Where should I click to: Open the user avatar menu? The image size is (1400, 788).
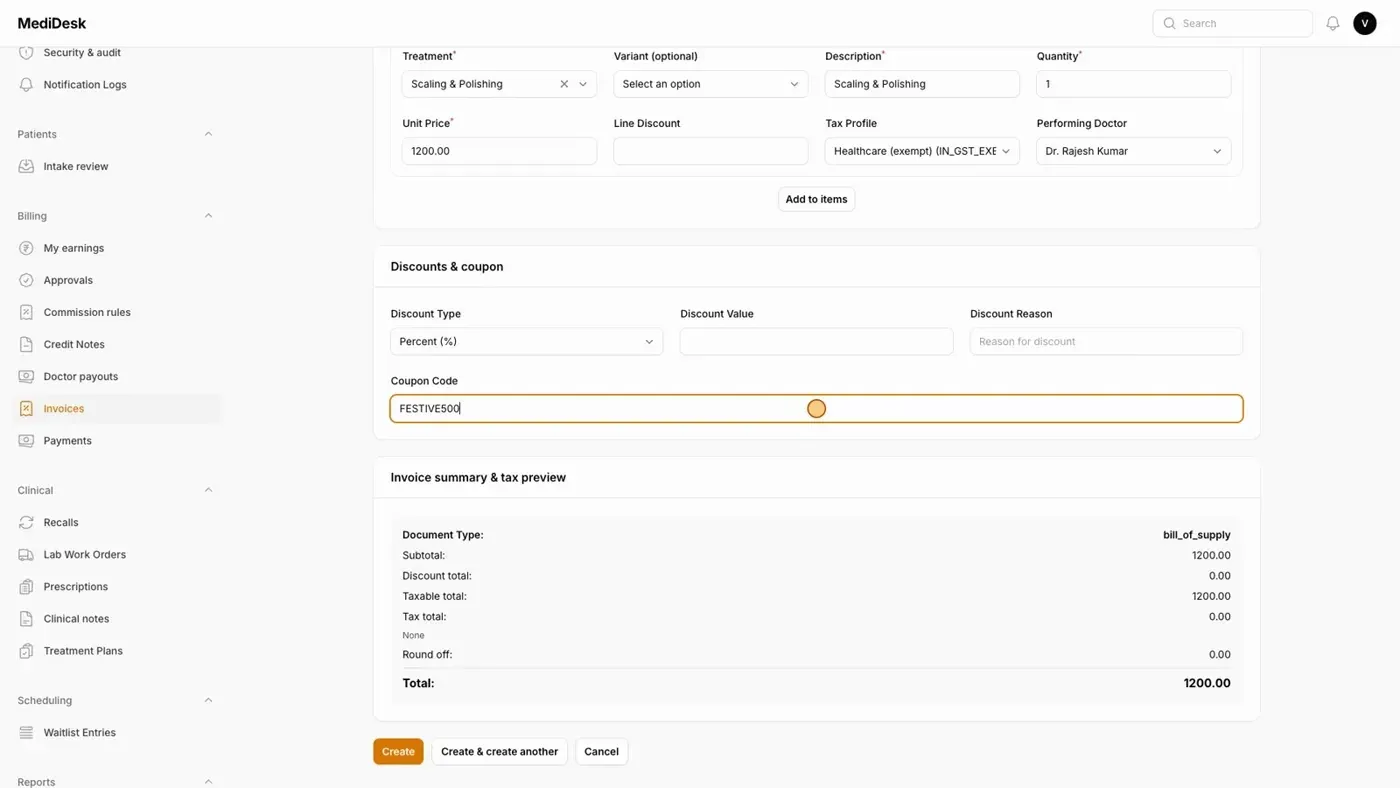[1365, 23]
